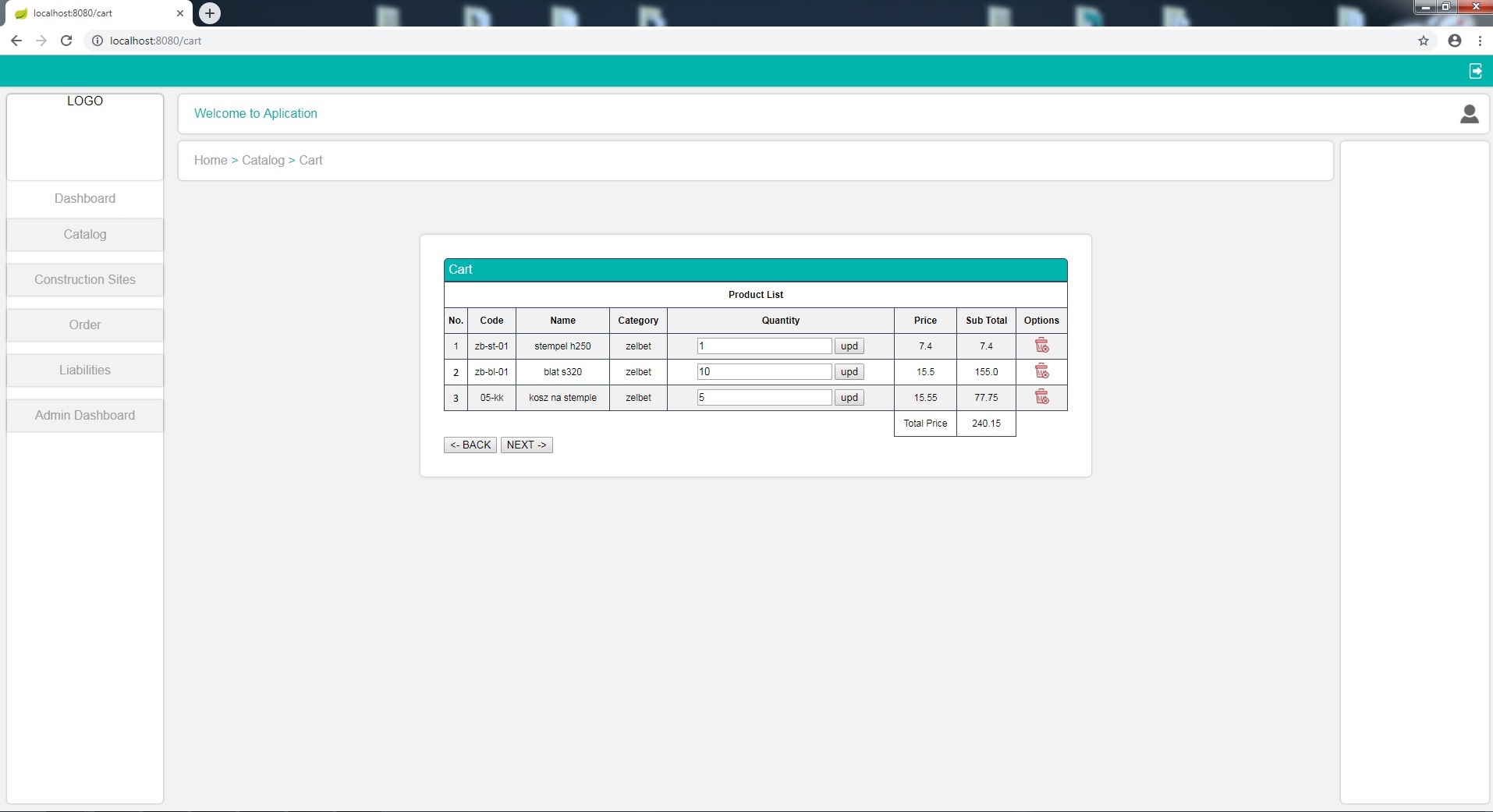Click the total price value 240.15
The image size is (1493, 812).
(x=986, y=423)
